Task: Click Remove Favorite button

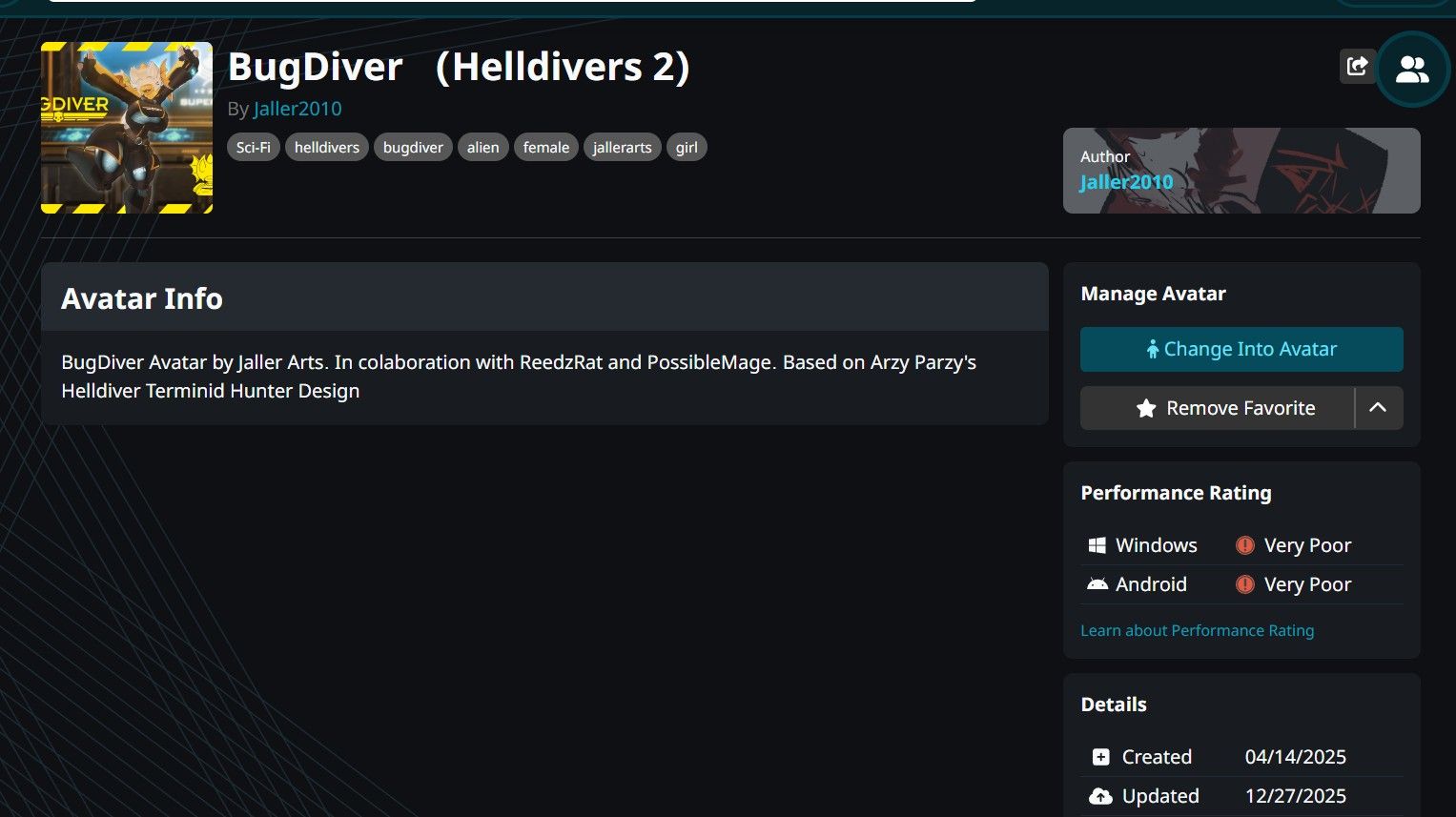Action: (1218, 408)
